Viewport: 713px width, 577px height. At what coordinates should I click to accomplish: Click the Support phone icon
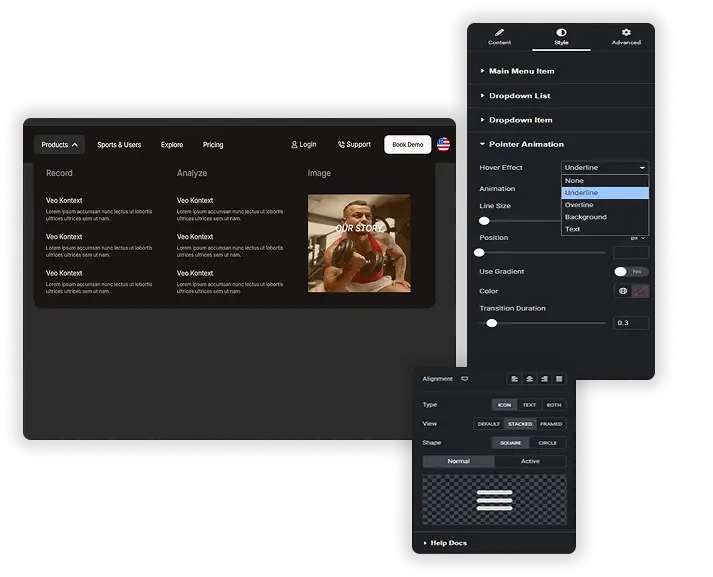tap(341, 145)
